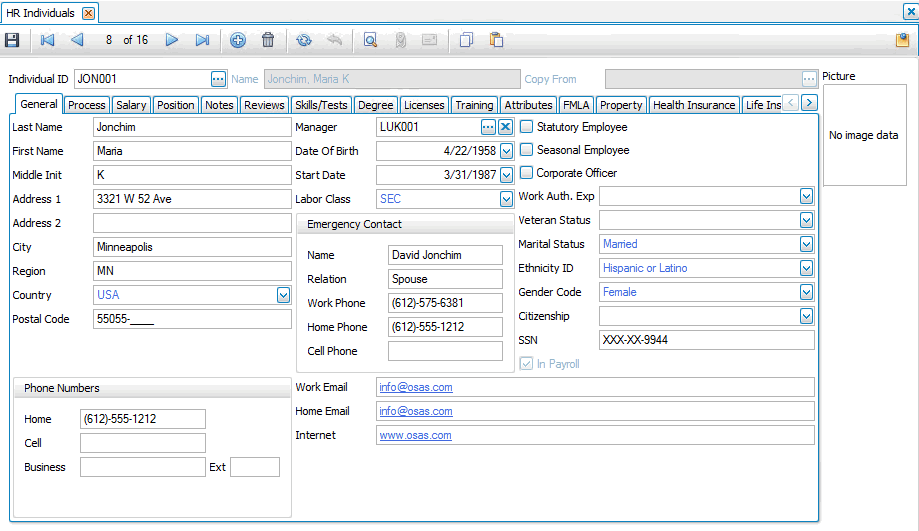Open the Health Insurance tab
This screenshot has height=531, width=919.
click(x=694, y=105)
